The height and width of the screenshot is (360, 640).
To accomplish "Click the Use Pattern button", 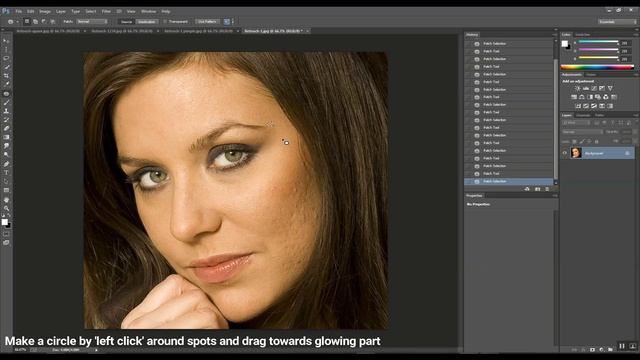I will [x=207, y=21].
